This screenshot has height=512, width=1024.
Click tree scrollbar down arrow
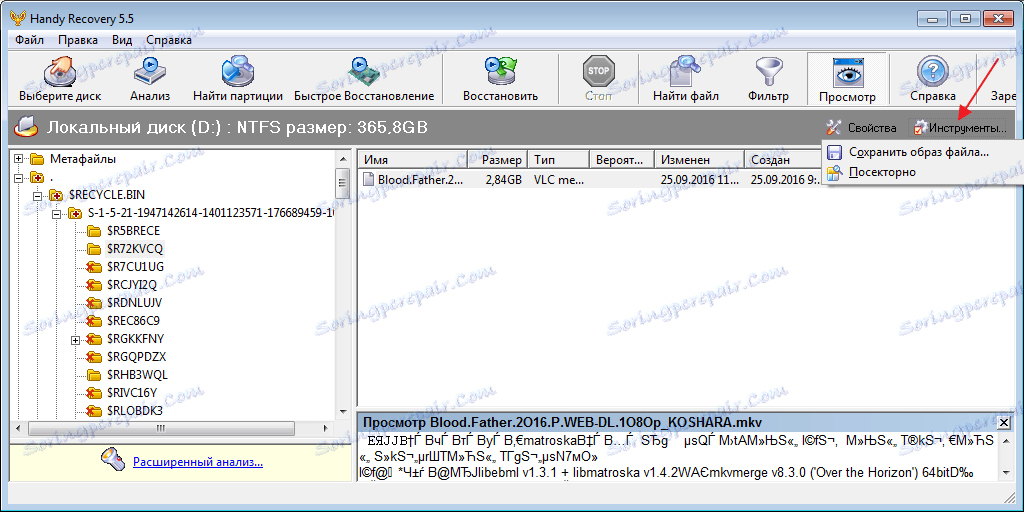click(343, 412)
